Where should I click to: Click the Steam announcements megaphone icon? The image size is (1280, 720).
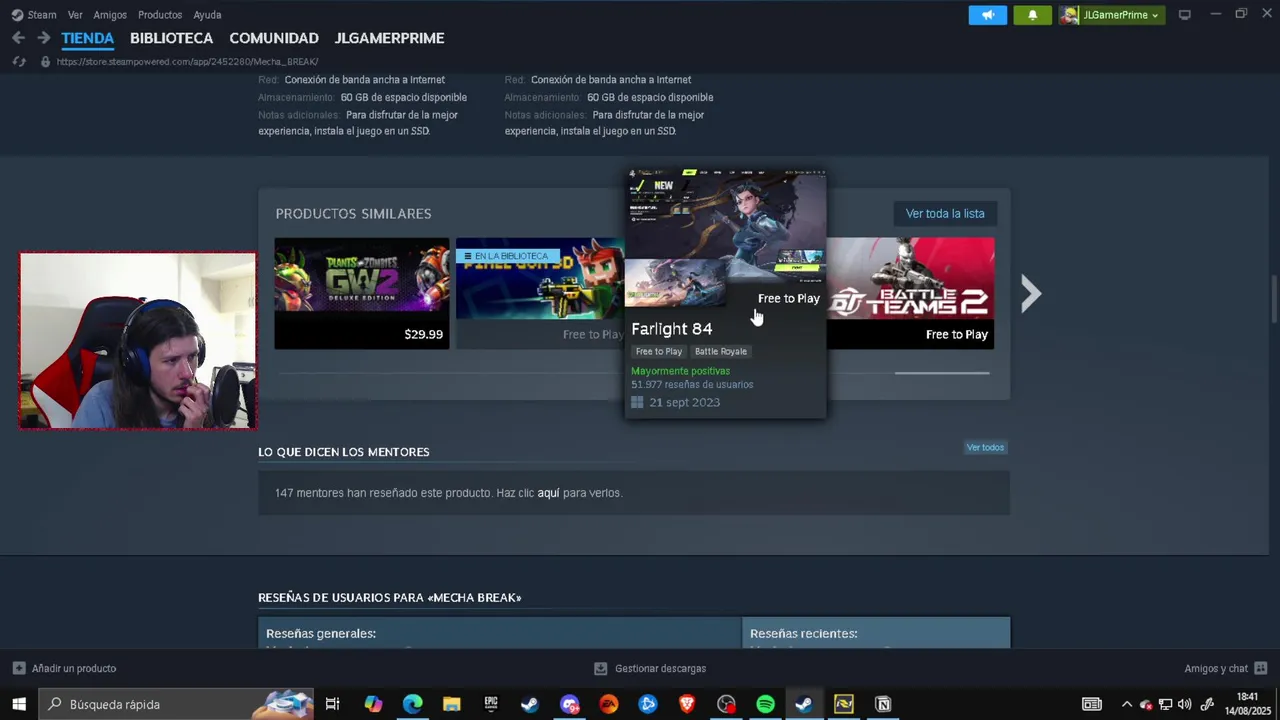[987, 15]
